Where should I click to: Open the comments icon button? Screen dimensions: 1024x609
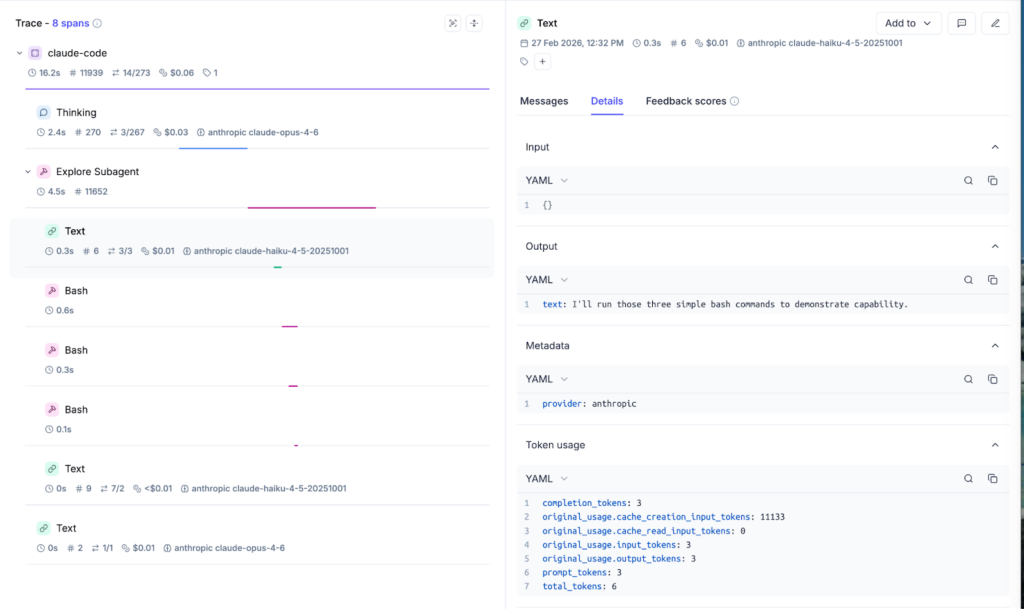(961, 23)
